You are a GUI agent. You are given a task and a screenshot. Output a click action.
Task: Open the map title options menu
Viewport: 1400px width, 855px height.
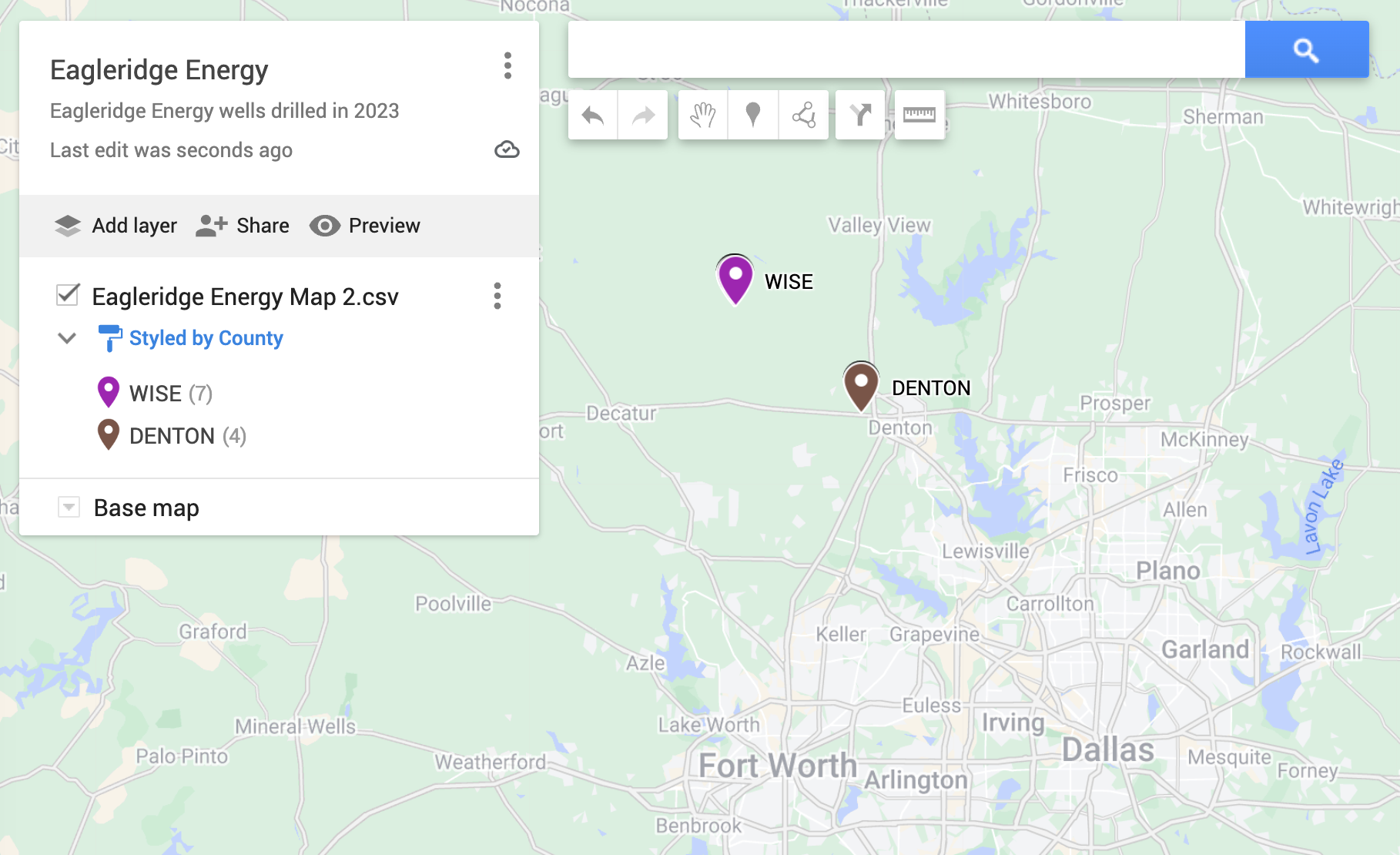click(x=507, y=66)
